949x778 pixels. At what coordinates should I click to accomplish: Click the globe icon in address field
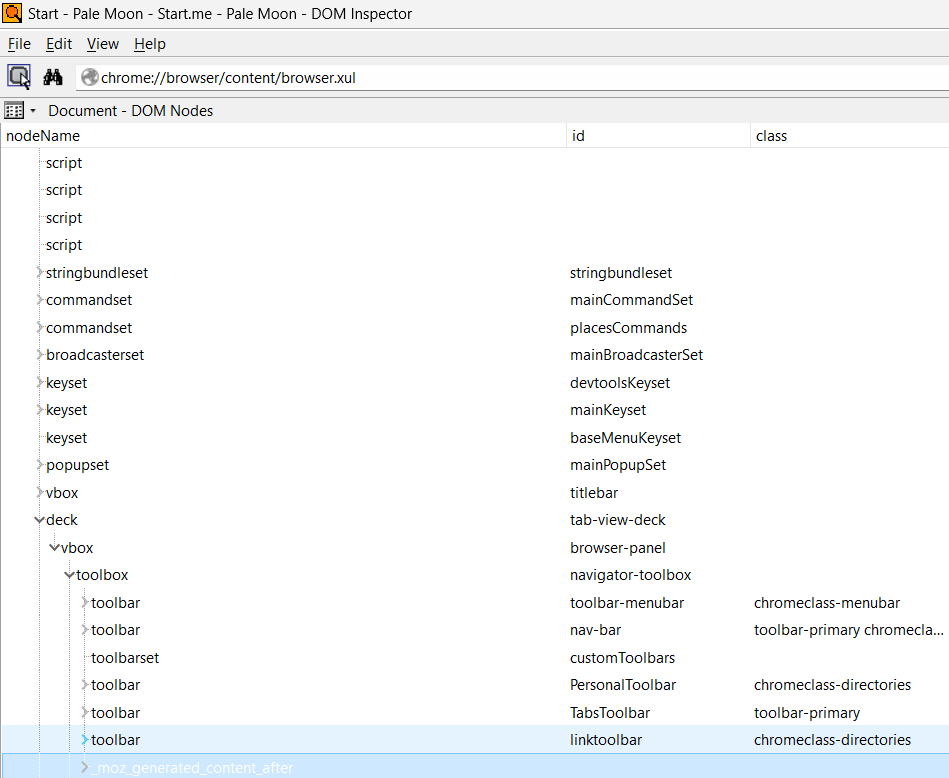click(x=89, y=78)
